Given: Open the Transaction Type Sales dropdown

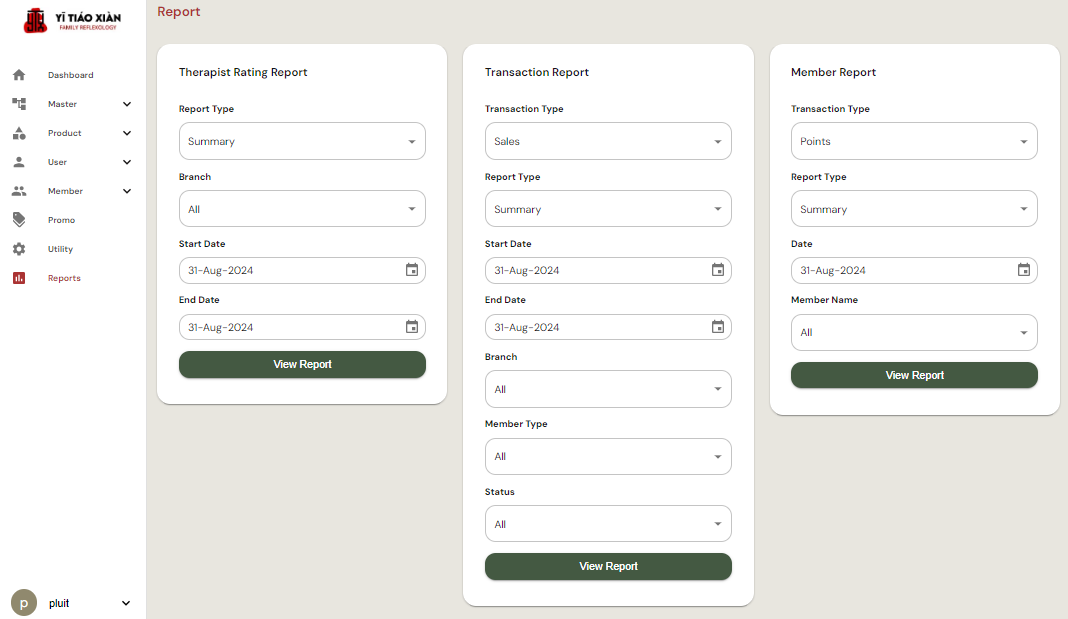Looking at the screenshot, I should [x=608, y=142].
